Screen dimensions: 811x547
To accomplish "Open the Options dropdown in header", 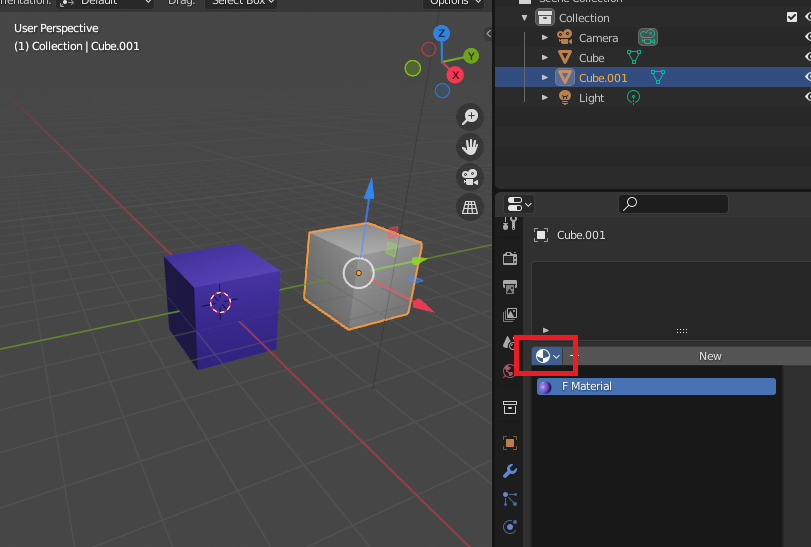I will click(454, 3).
